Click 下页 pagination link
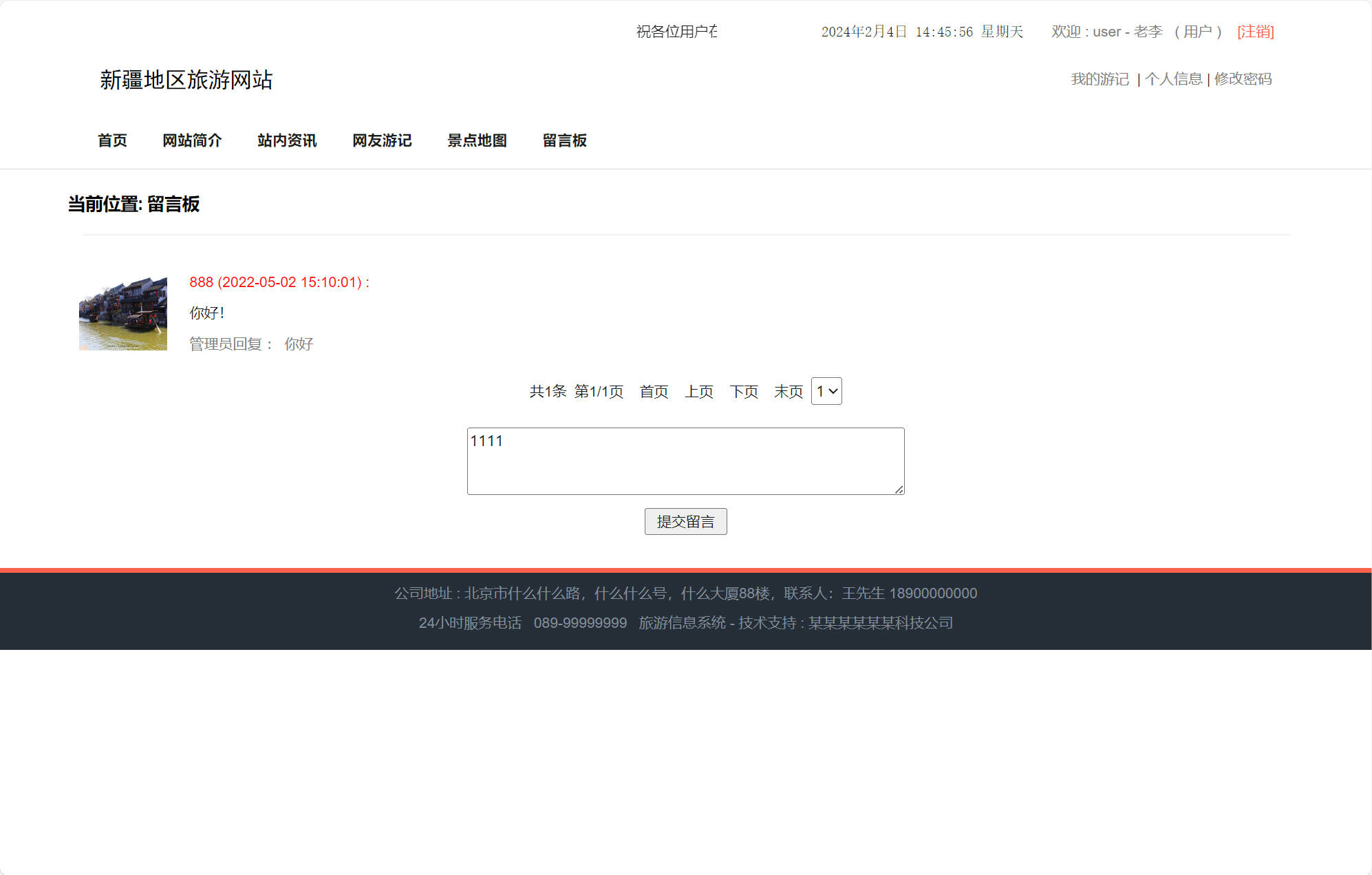1372x875 pixels. pos(744,392)
